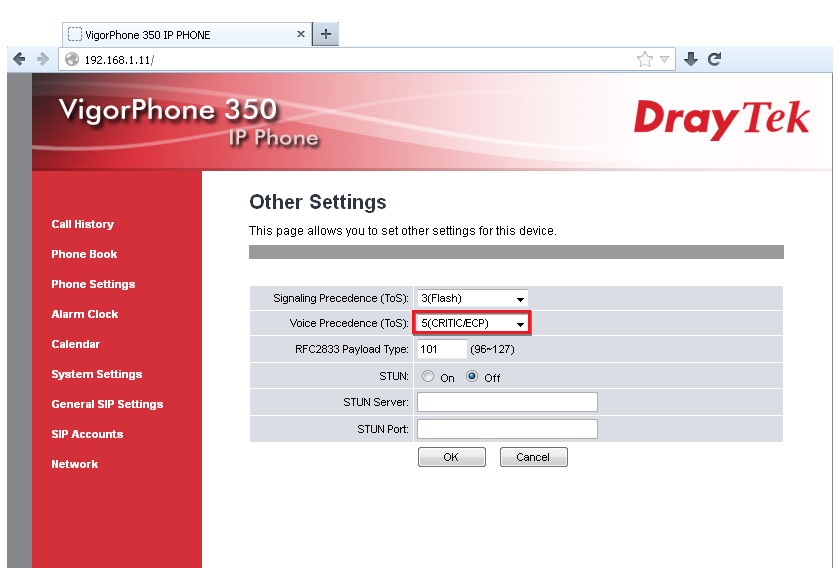
Task: Select the VigorPhone 350 IP PHONE tab
Action: point(187,34)
